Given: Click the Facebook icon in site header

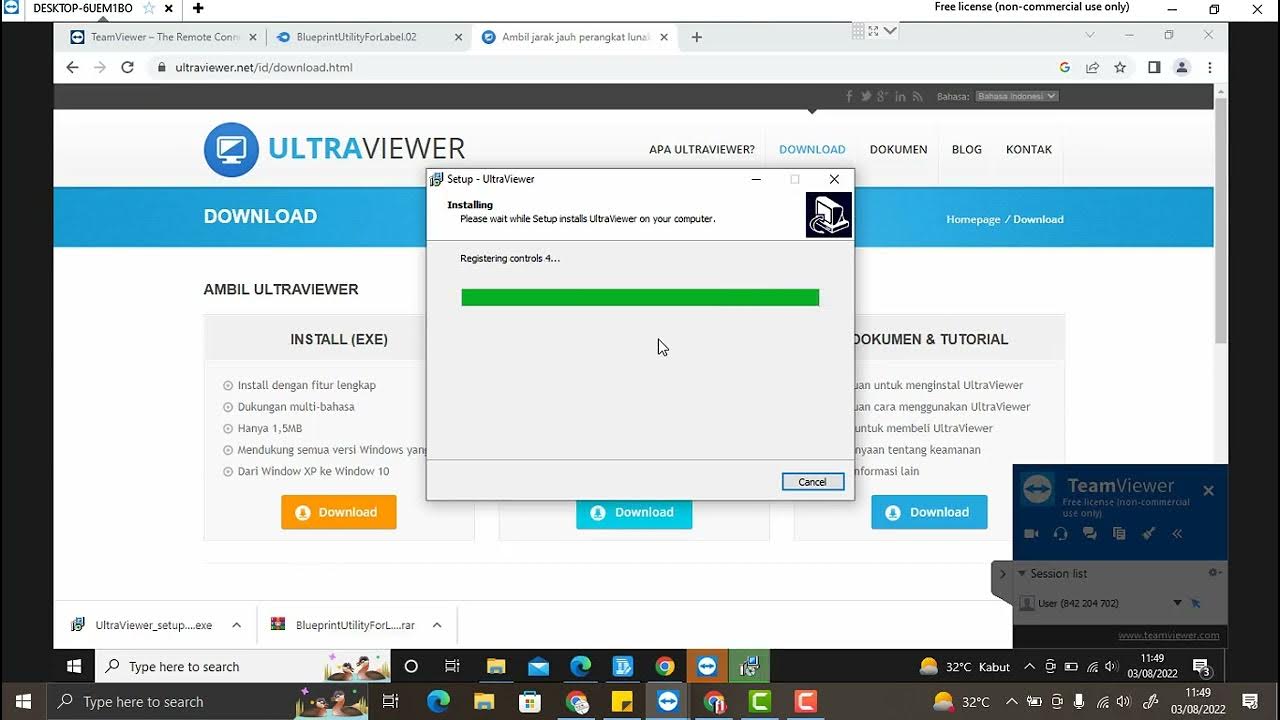Looking at the screenshot, I should click(x=849, y=96).
